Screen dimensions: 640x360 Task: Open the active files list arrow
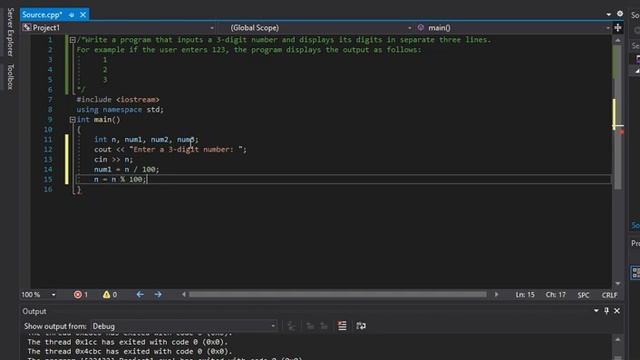[609, 14]
